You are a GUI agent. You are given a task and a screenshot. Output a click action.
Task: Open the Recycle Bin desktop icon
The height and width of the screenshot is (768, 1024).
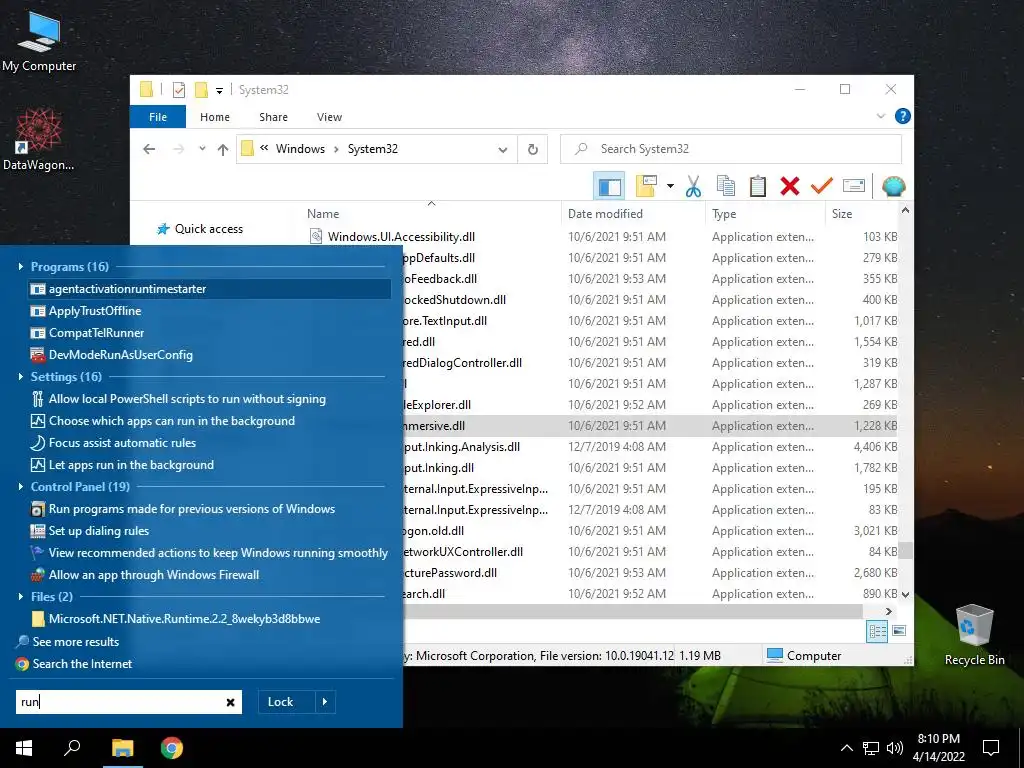coord(974,635)
